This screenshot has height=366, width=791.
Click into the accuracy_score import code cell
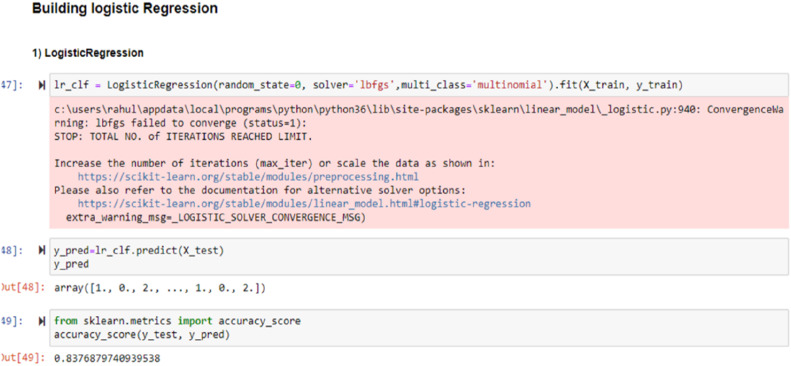[x=418, y=328]
